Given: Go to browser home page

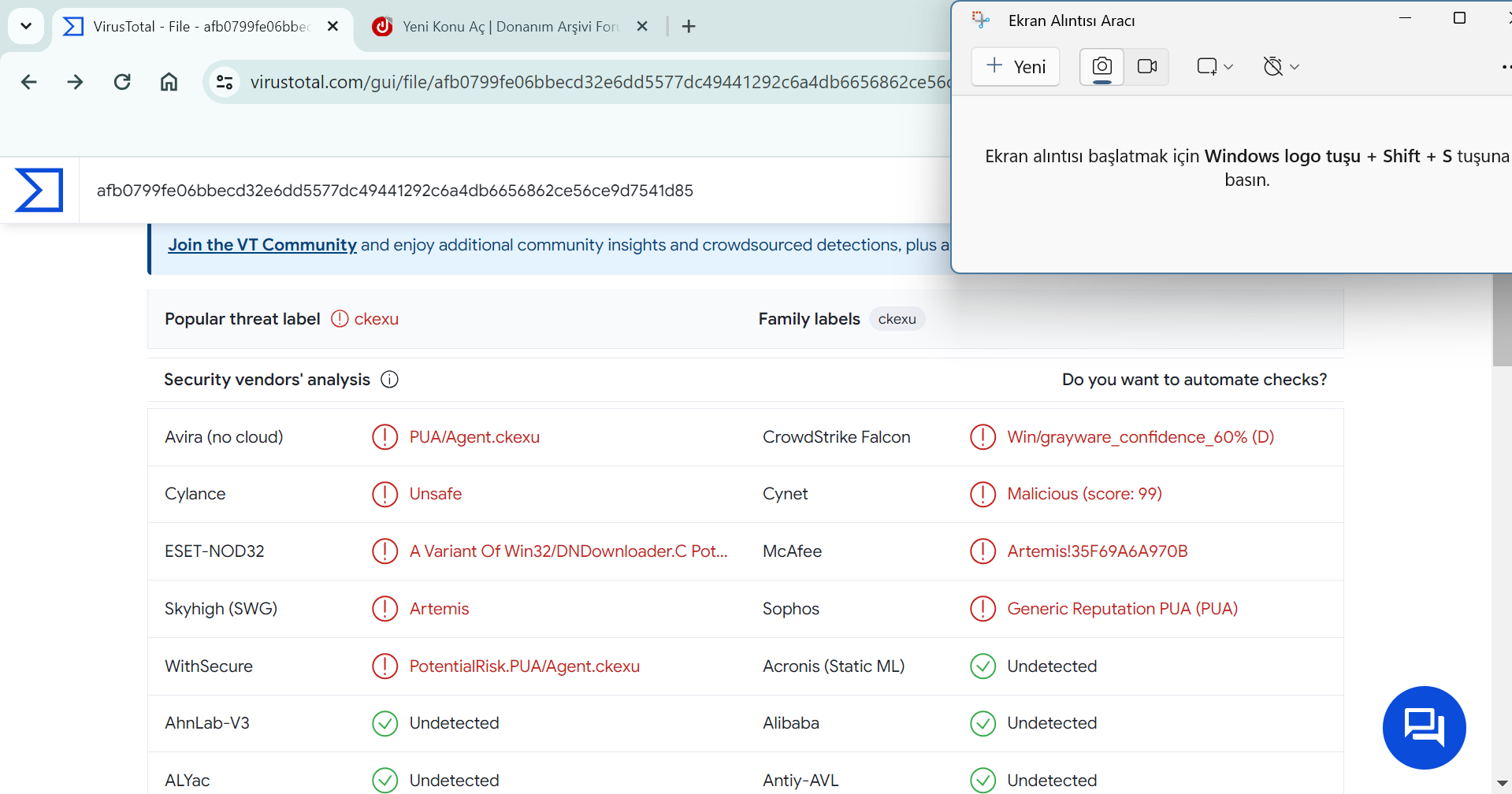Looking at the screenshot, I should tap(169, 82).
